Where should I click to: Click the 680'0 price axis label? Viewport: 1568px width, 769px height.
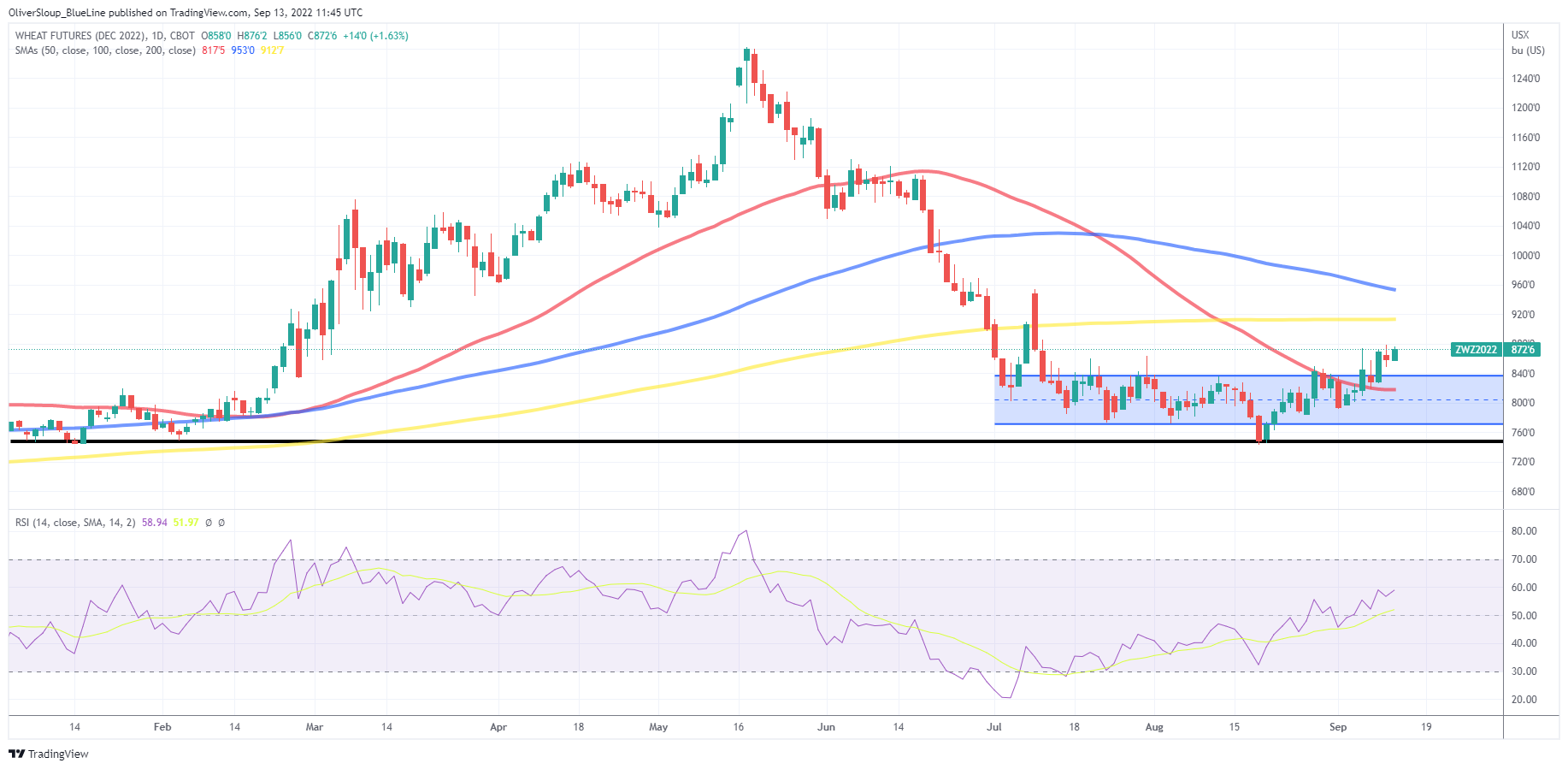[1523, 492]
